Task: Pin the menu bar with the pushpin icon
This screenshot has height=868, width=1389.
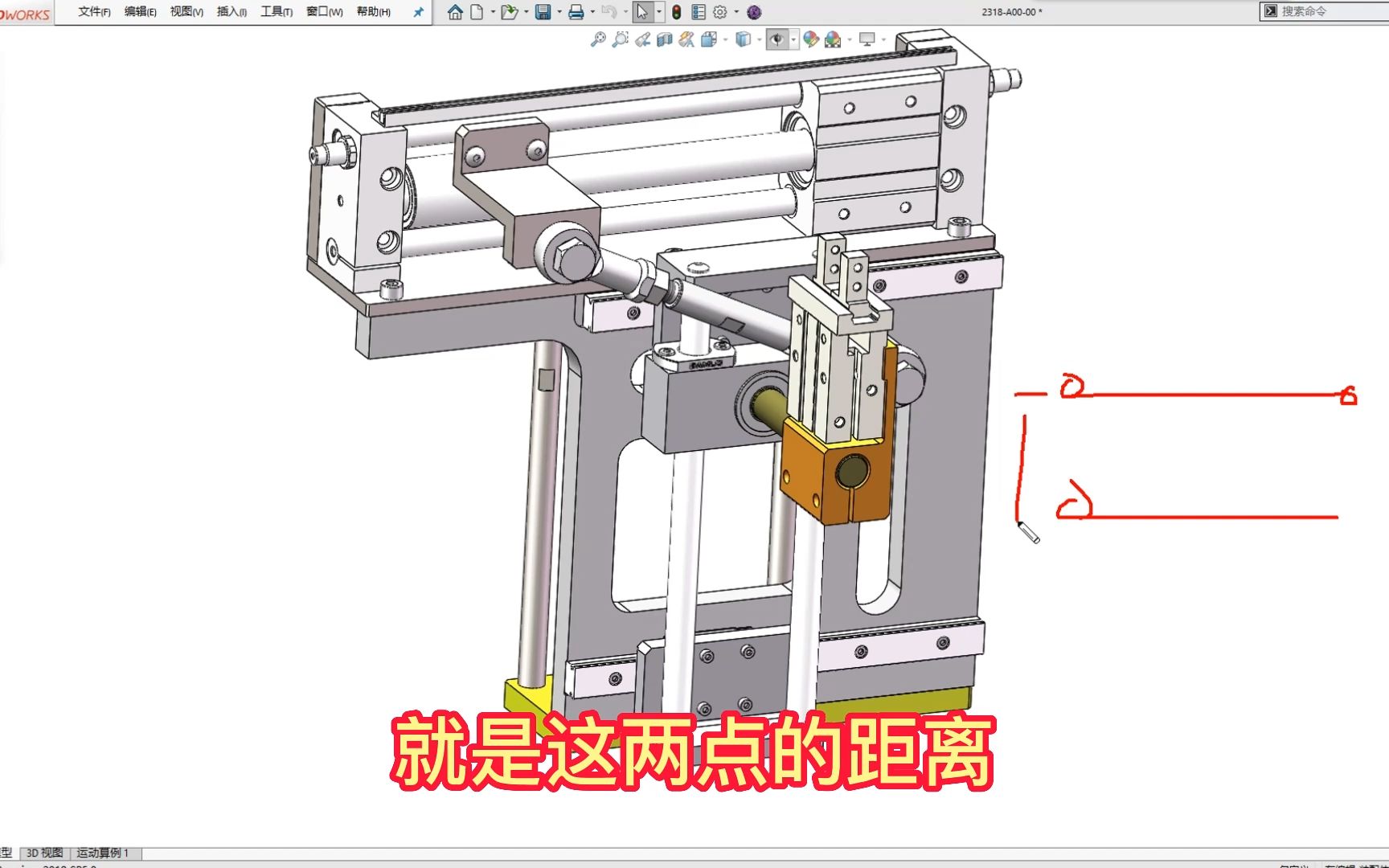Action: click(418, 12)
